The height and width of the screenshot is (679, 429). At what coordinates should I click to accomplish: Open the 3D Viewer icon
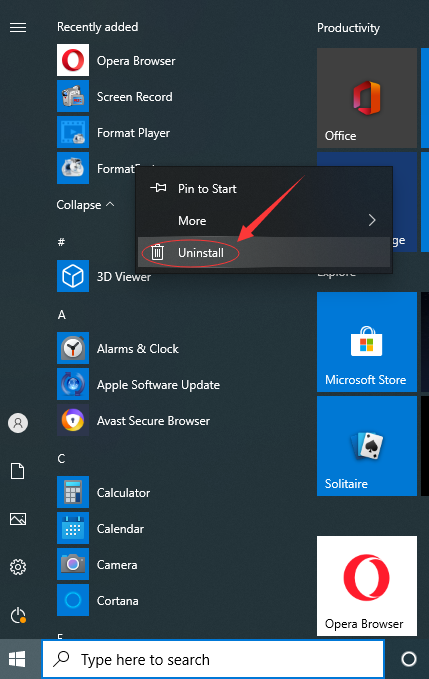pos(73,276)
